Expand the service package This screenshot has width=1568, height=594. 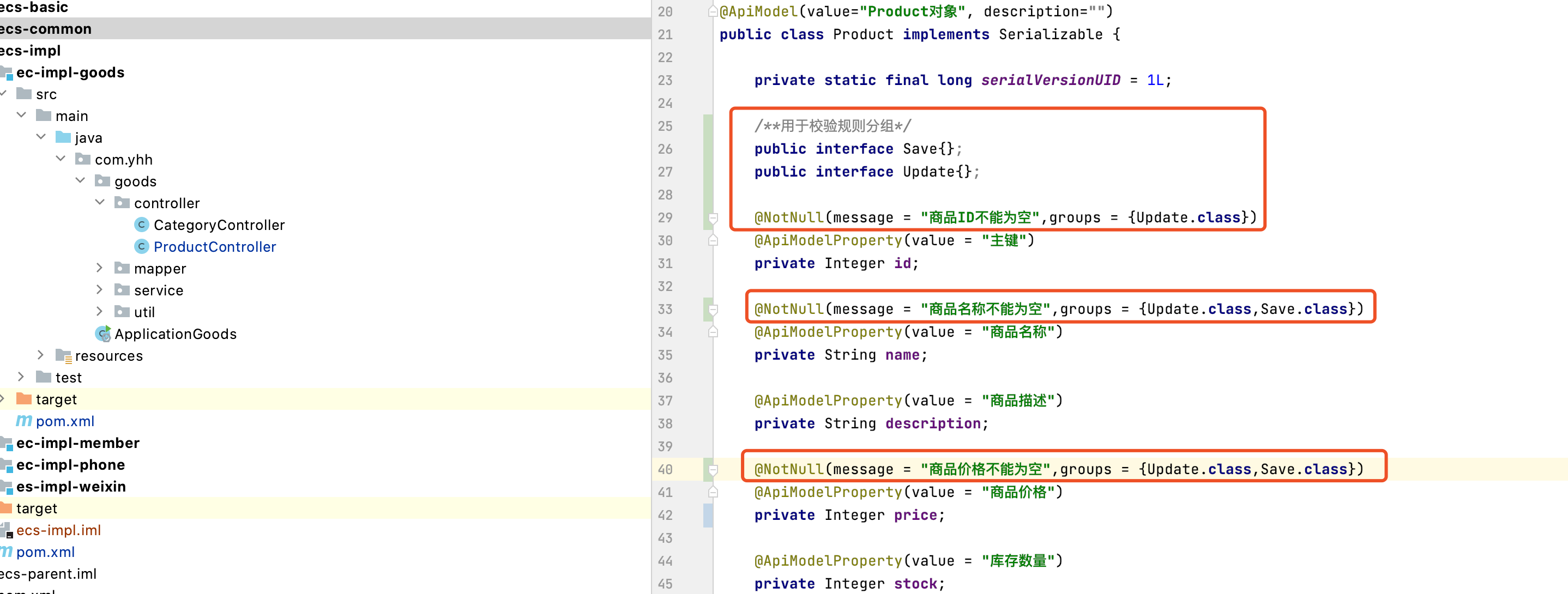99,290
